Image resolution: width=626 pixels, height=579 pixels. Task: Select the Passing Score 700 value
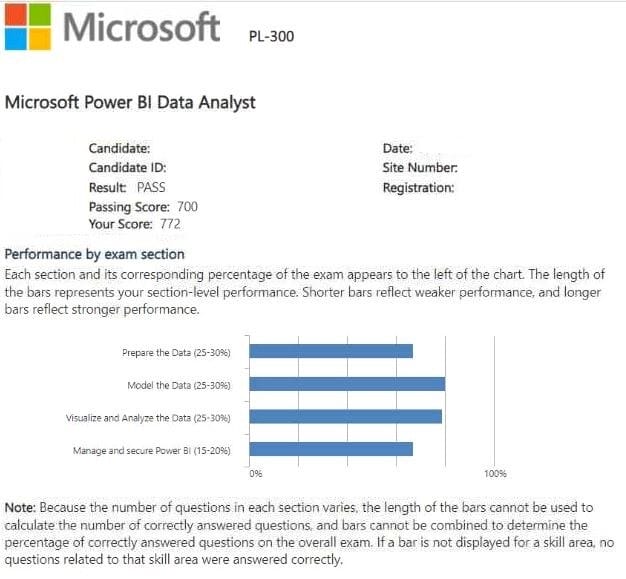(x=187, y=207)
